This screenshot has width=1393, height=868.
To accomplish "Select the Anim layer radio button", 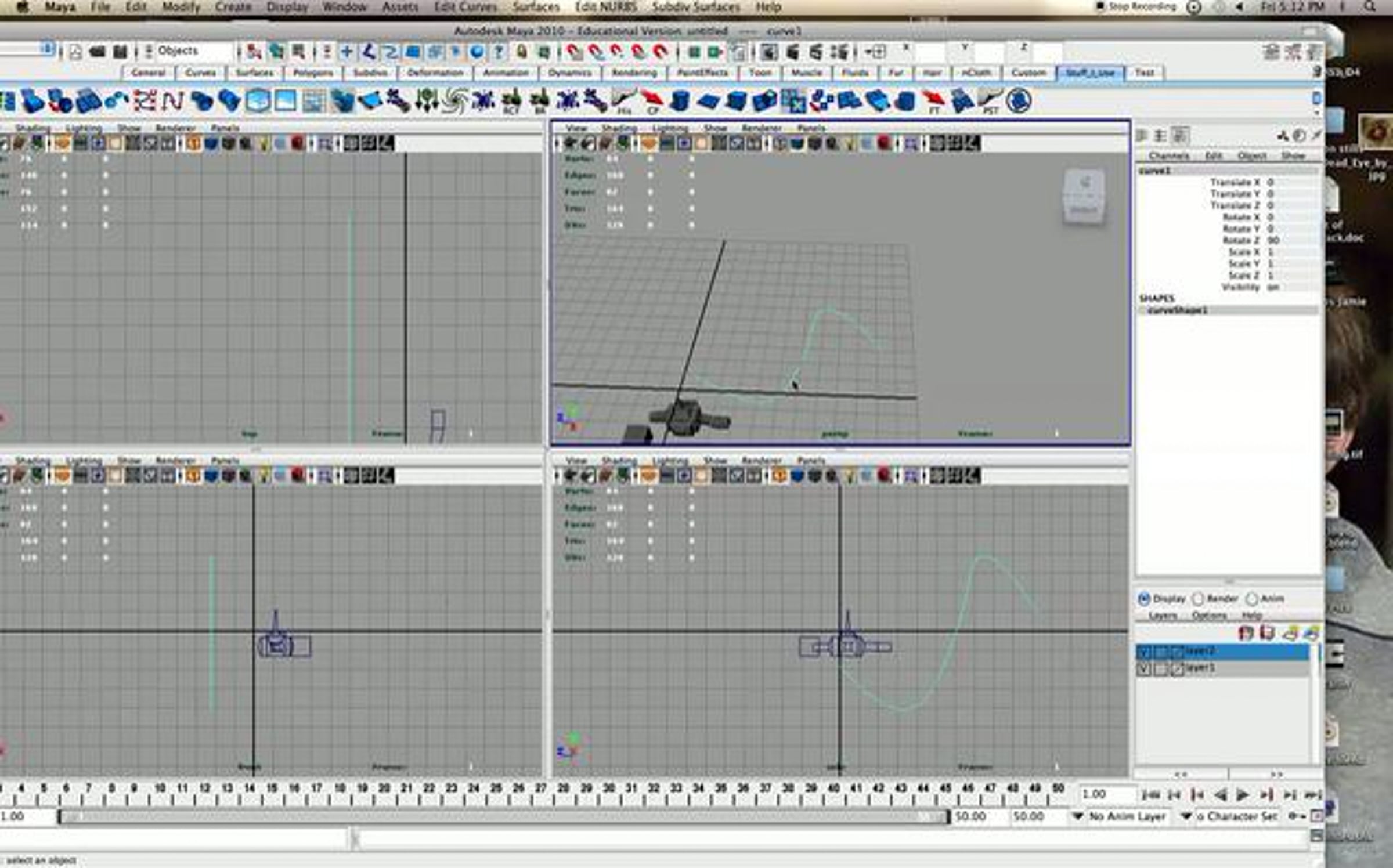I will pos(1252,598).
